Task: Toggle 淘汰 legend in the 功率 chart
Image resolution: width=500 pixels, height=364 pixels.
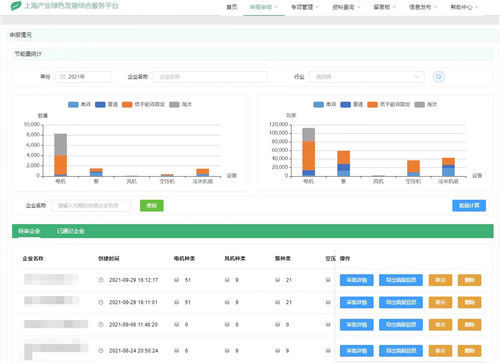Action: (x=426, y=104)
